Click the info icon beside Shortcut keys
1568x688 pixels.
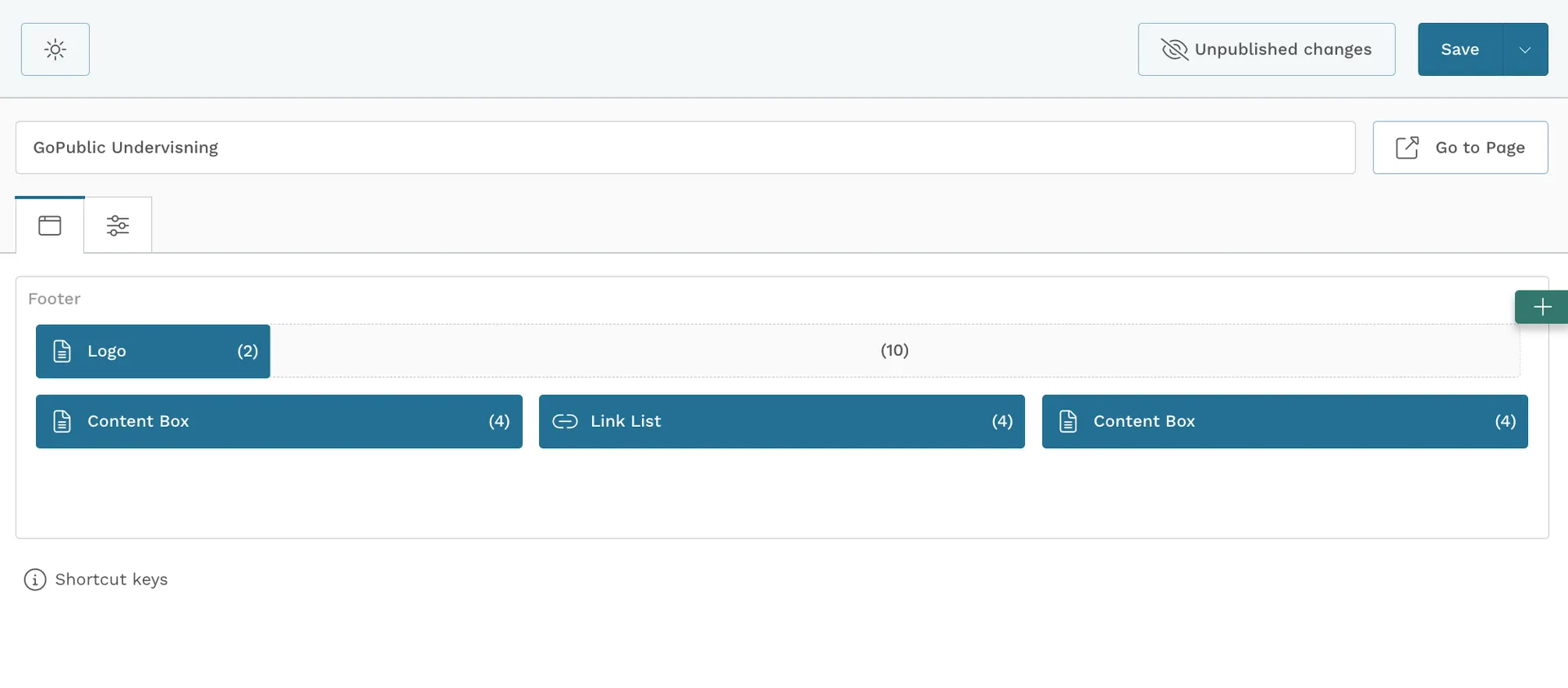pos(35,579)
